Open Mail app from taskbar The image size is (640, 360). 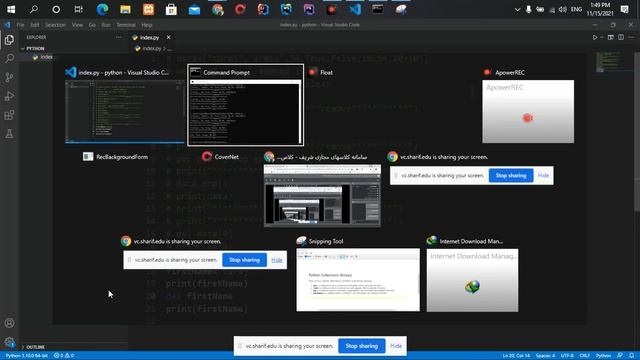[x=194, y=9]
